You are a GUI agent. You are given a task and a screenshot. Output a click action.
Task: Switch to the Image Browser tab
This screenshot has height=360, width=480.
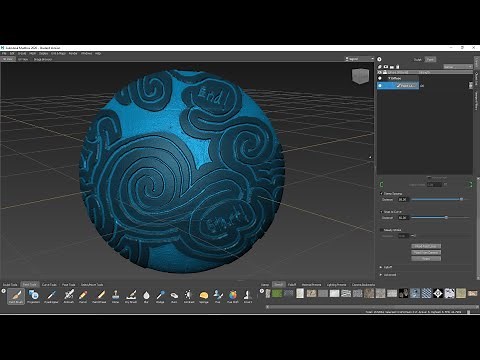pyautogui.click(x=43, y=59)
